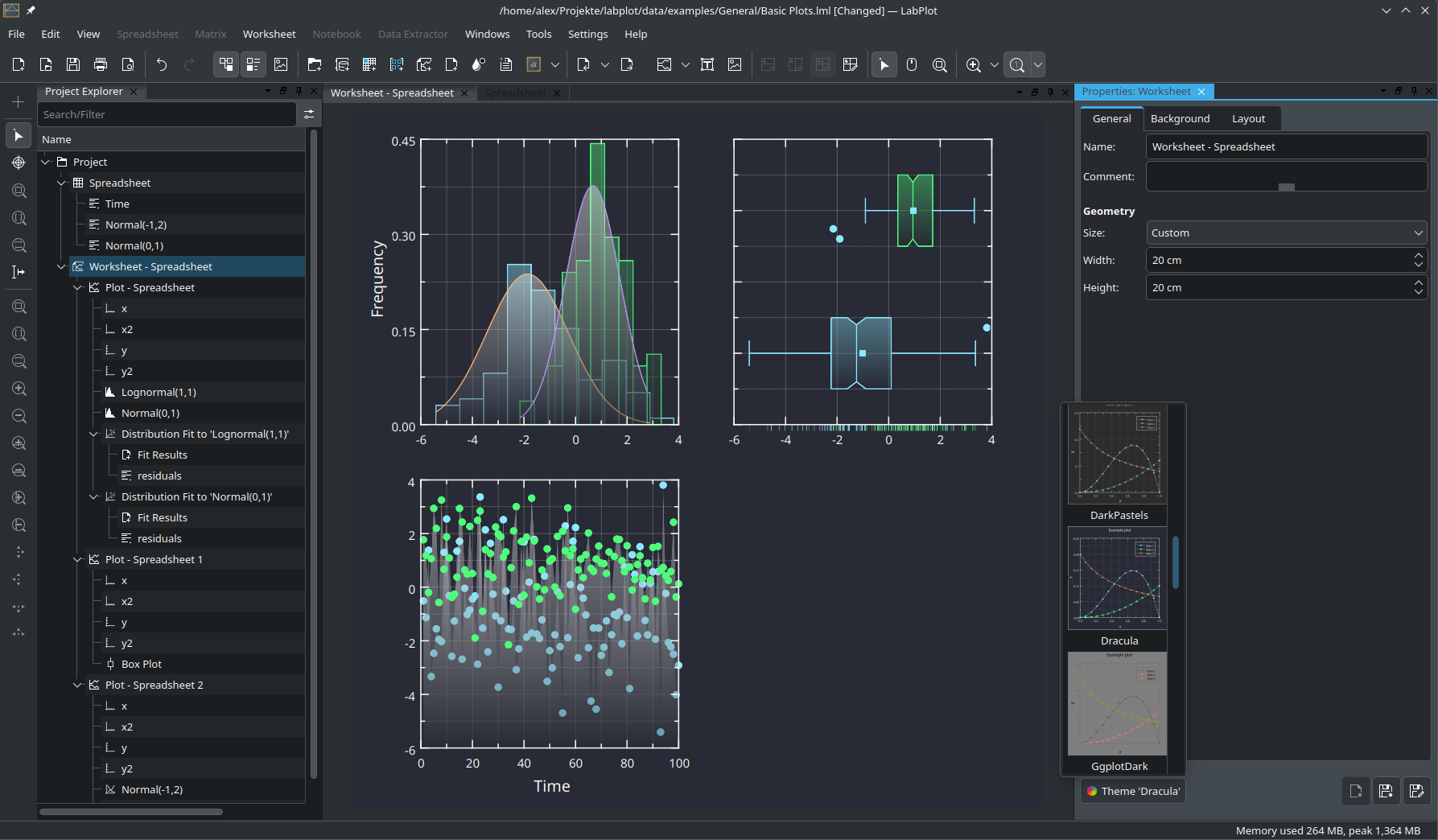Screen dimensions: 1438x840
Task: Toggle the mouse navigation mode button
Action: point(912,65)
